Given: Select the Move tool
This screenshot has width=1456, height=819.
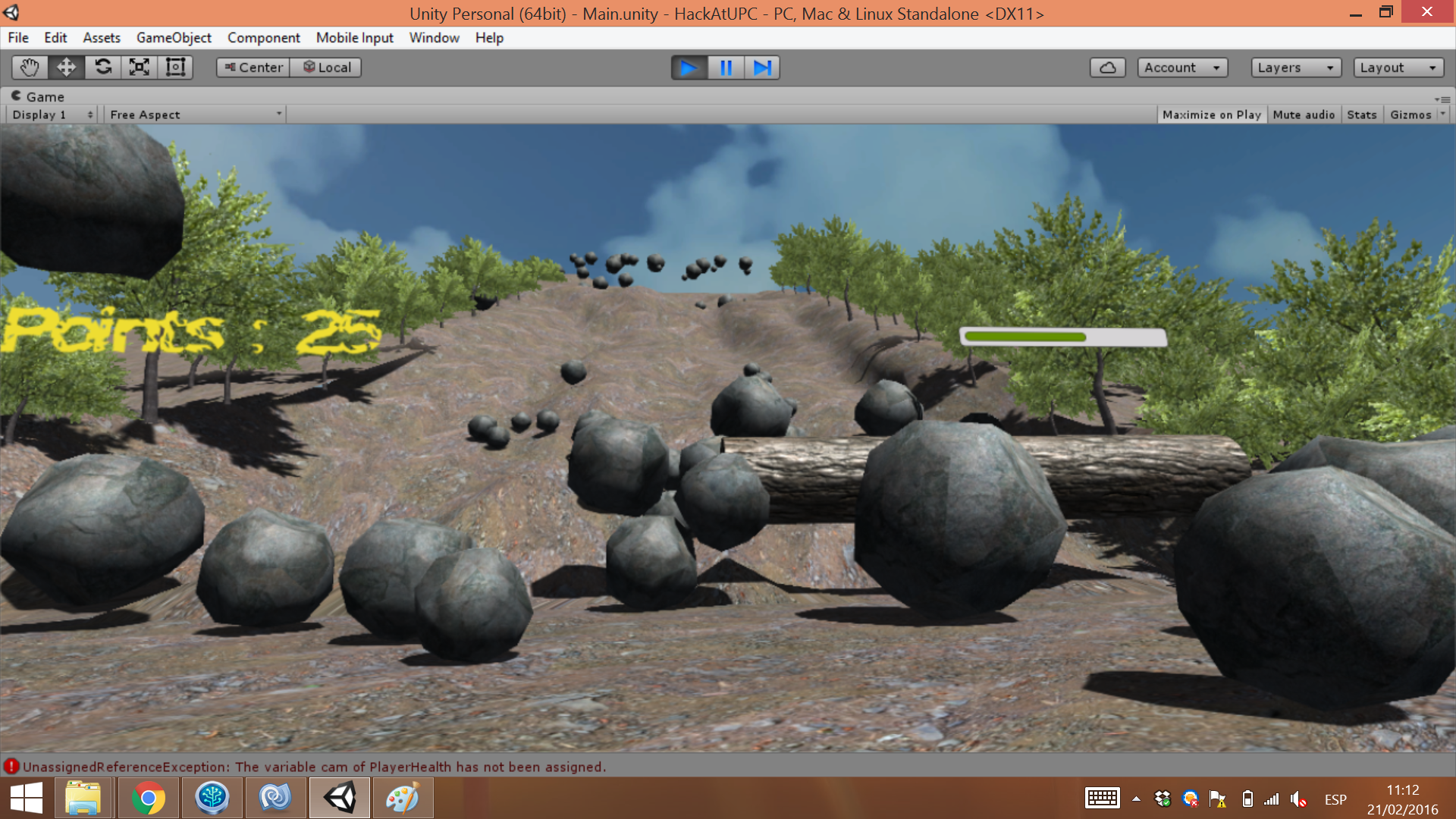Looking at the screenshot, I should coord(66,67).
